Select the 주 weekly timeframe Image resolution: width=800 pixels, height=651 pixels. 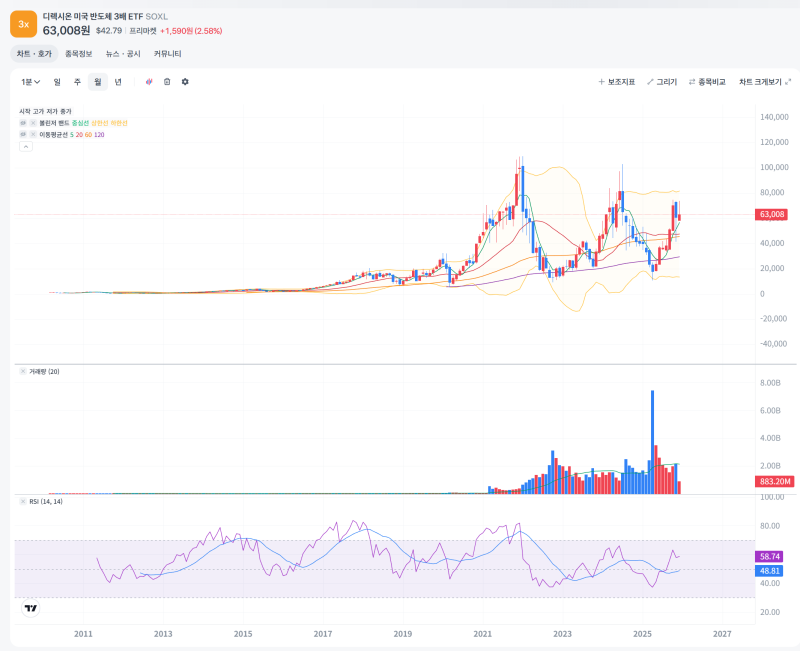[78, 82]
